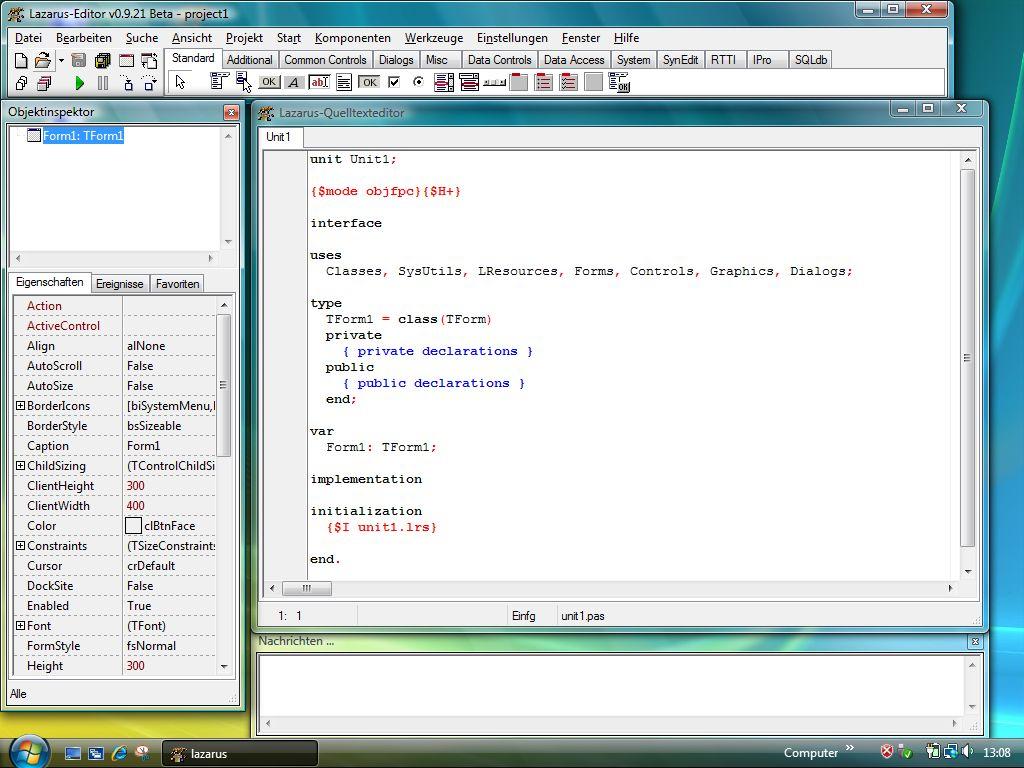Click the Caption property value Form1
This screenshot has height=768, width=1024.
tap(169, 445)
